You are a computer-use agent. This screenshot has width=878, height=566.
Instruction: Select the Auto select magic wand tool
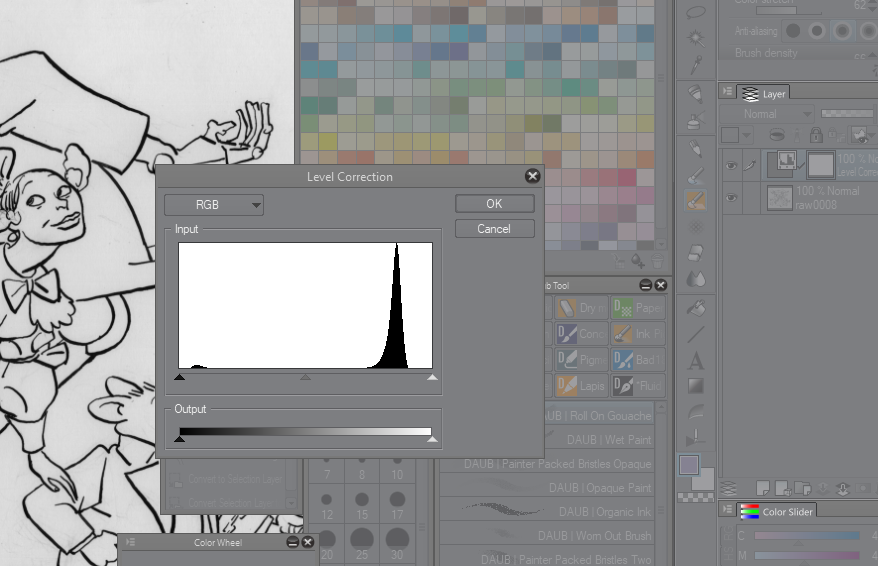[696, 39]
